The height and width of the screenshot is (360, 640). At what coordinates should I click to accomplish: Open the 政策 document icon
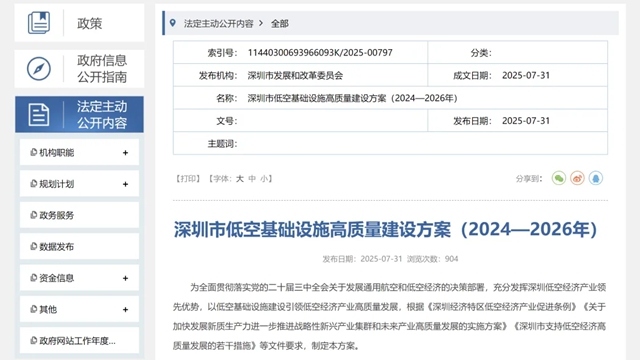click(39, 23)
